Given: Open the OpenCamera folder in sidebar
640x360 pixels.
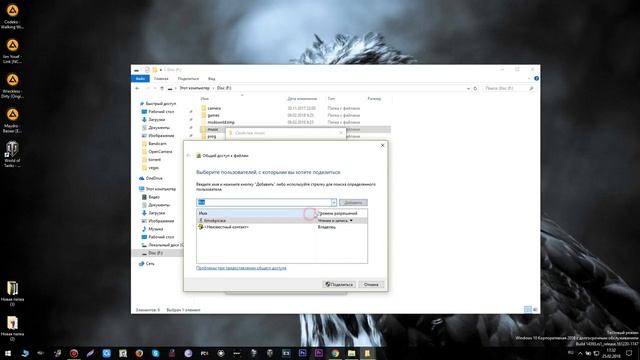Looking at the screenshot, I should pyautogui.click(x=160, y=151).
